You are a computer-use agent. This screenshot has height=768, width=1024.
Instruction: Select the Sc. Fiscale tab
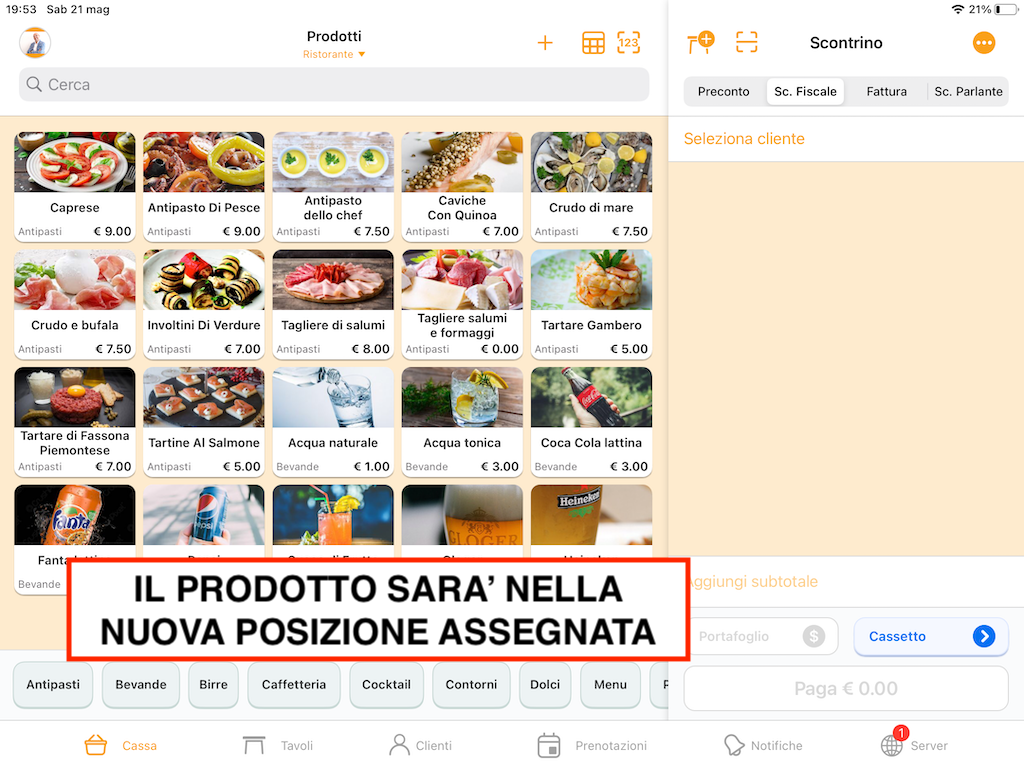[805, 91]
